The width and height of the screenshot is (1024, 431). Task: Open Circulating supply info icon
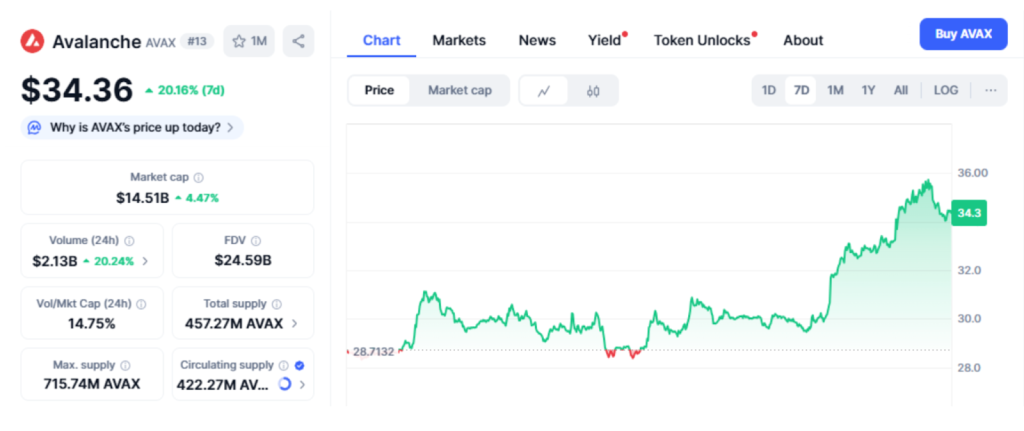(x=283, y=366)
